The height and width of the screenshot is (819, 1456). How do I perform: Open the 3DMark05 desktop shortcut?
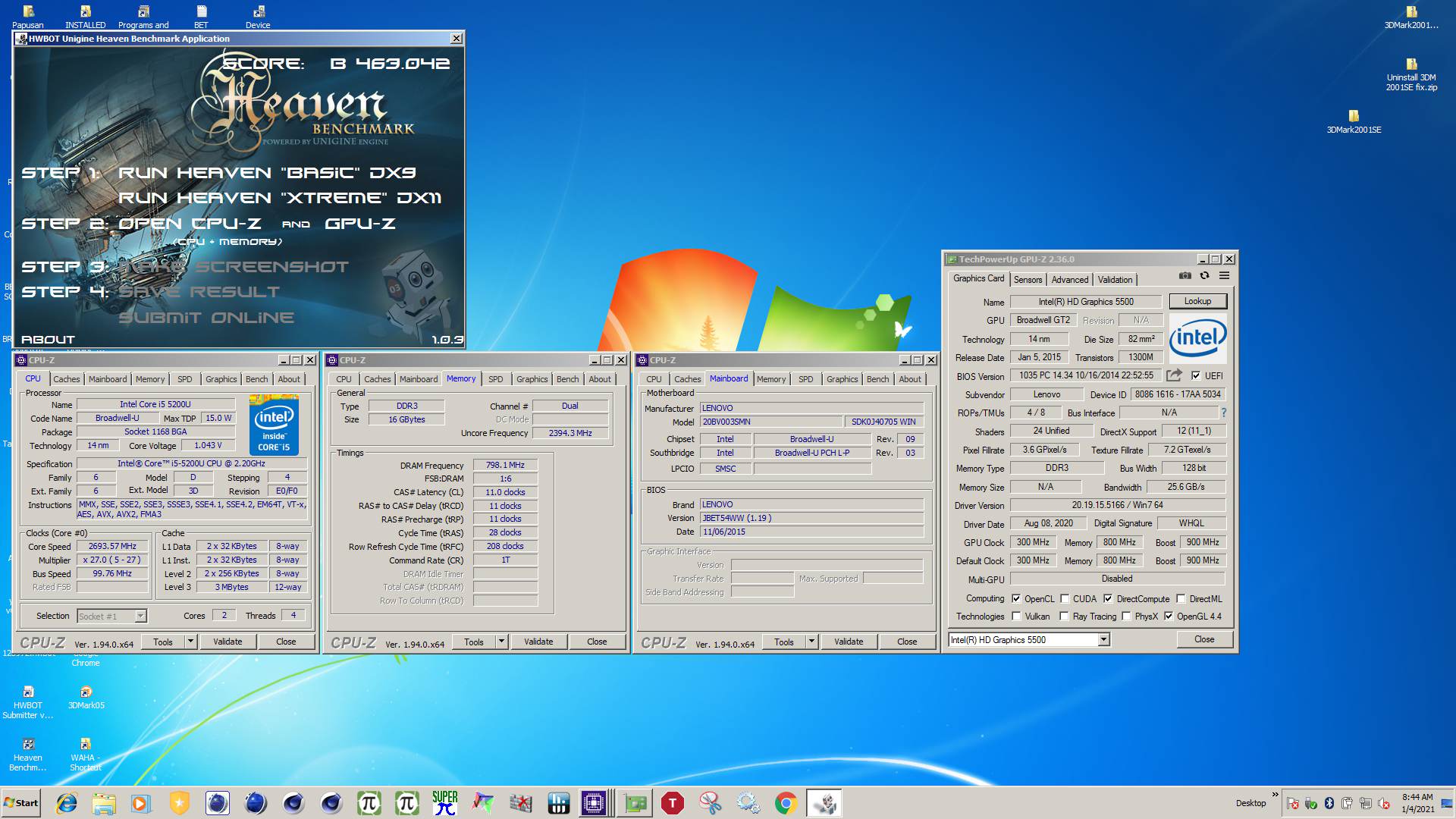(x=86, y=698)
